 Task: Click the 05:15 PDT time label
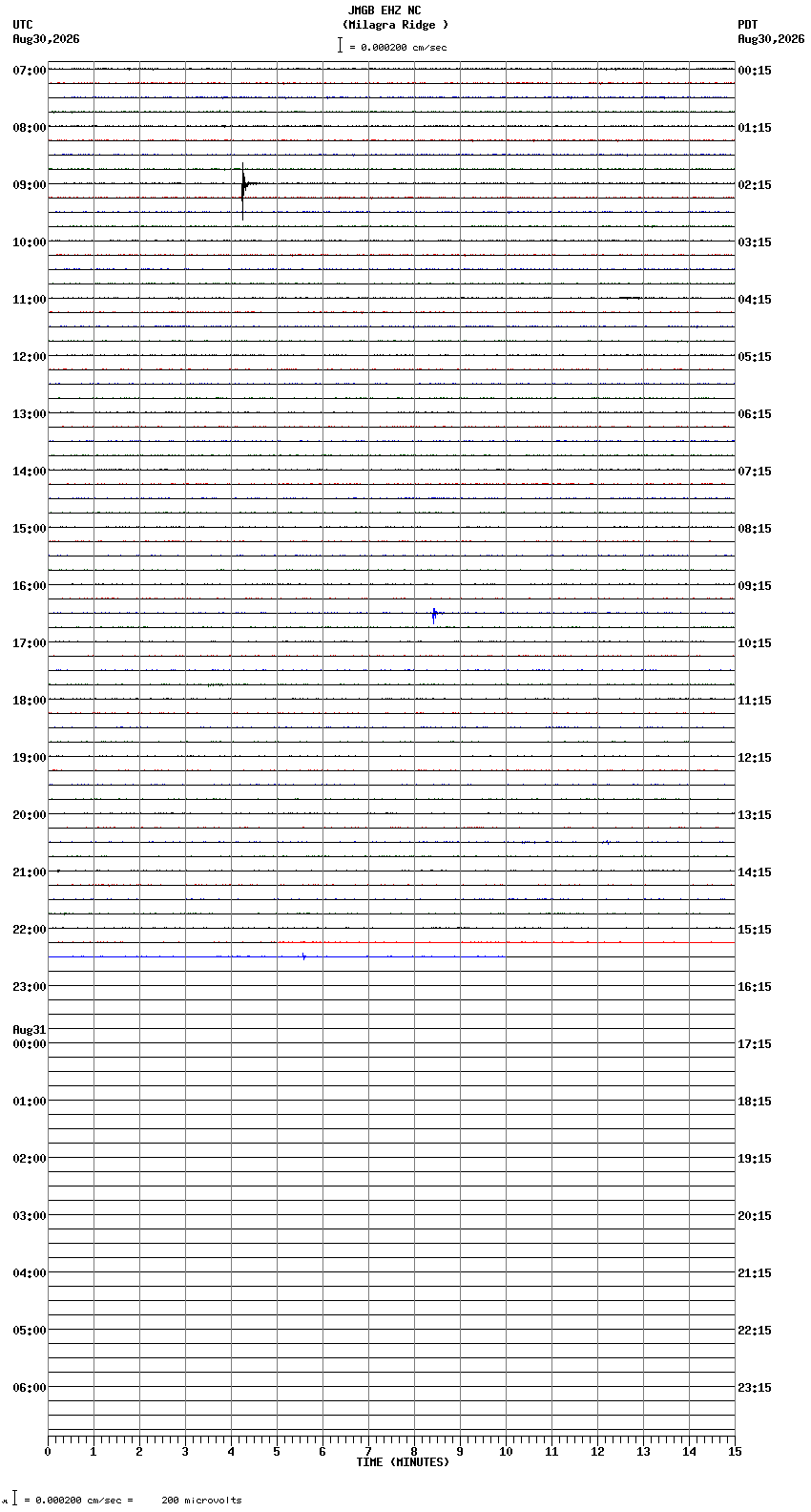coord(755,357)
